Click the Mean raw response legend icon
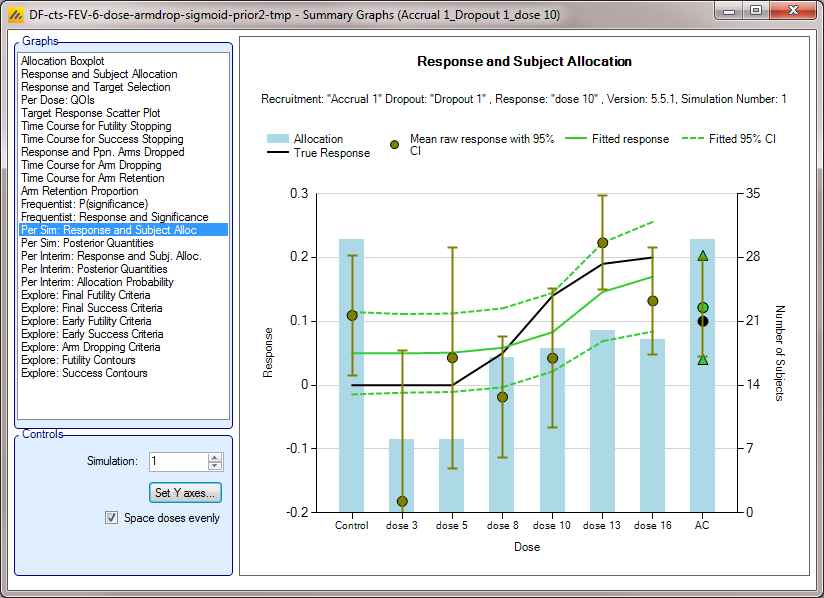The height and width of the screenshot is (598, 824). (394, 145)
